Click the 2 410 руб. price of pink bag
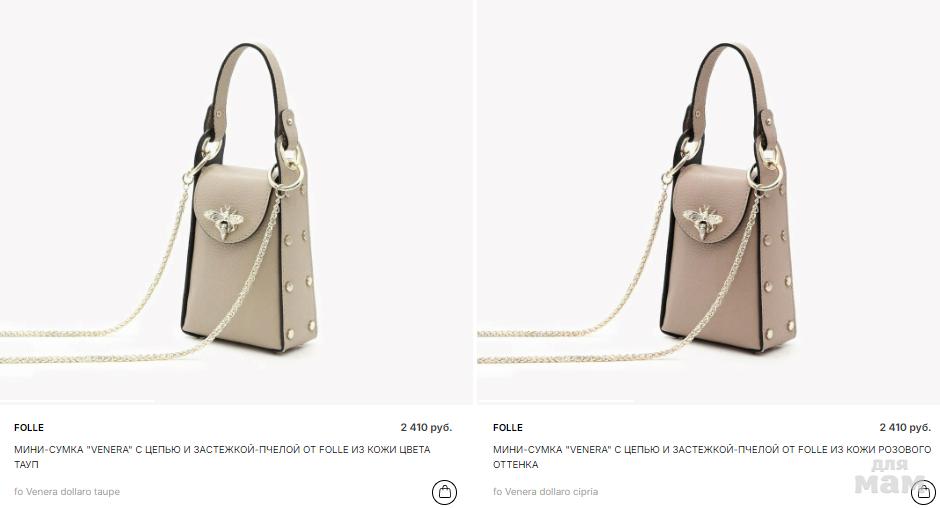 tap(905, 428)
